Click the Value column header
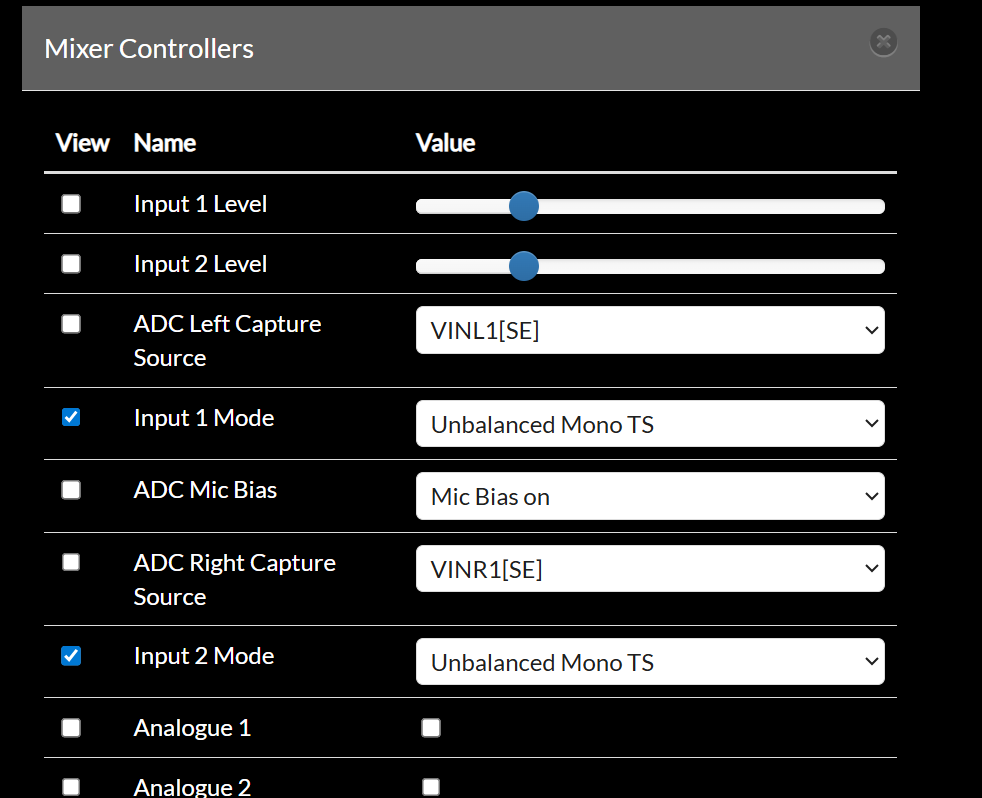This screenshot has width=982, height=798. point(445,143)
